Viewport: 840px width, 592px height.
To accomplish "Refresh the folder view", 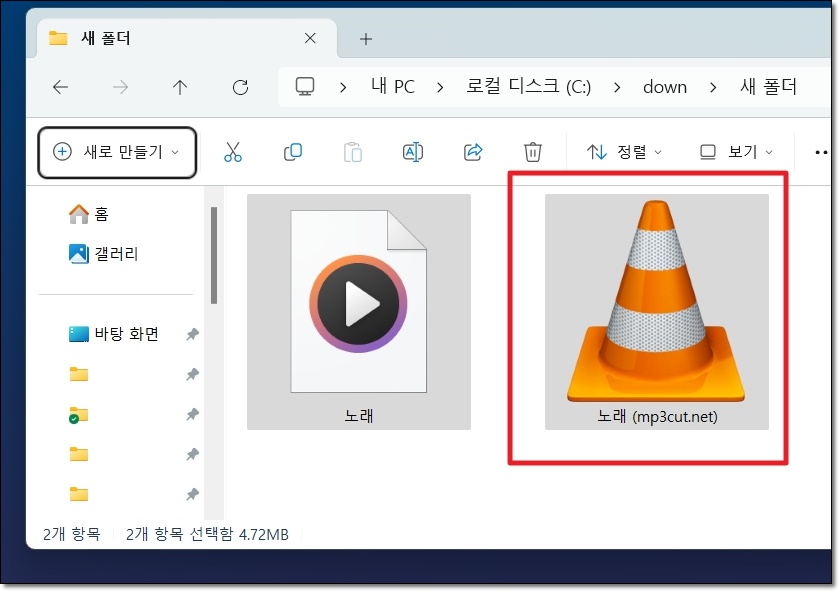I will click(x=240, y=87).
